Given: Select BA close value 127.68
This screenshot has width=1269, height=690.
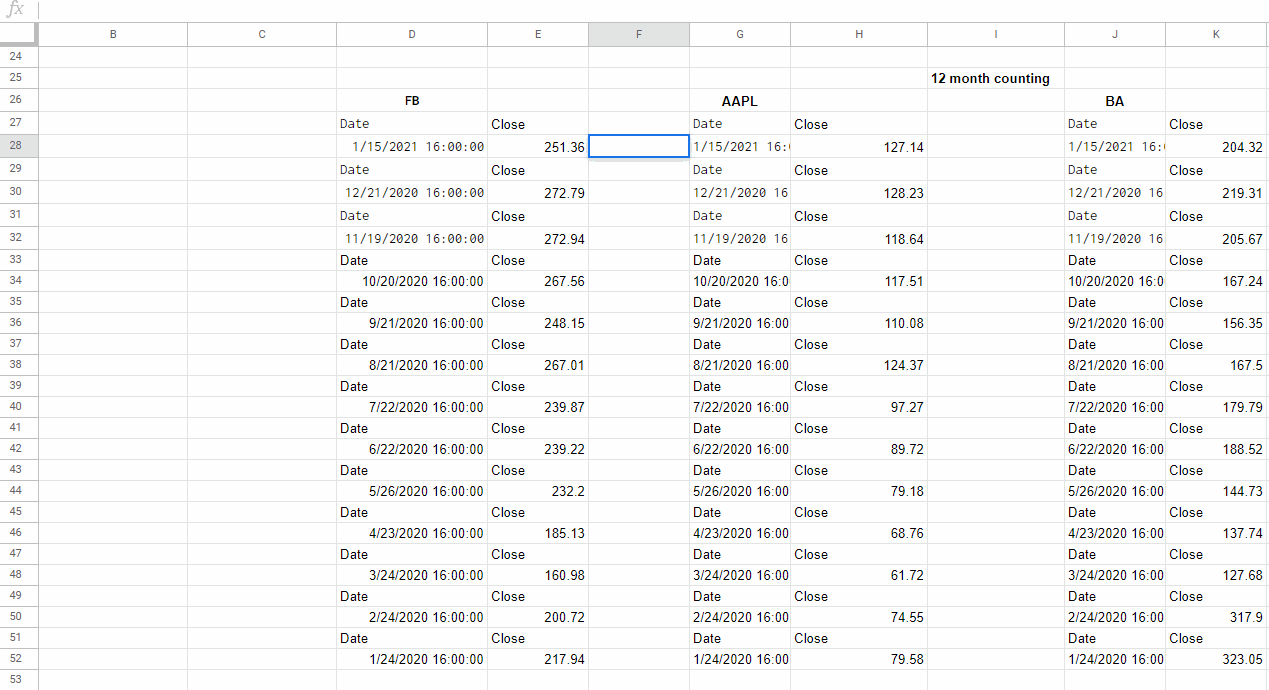Looking at the screenshot, I should pos(1216,576).
